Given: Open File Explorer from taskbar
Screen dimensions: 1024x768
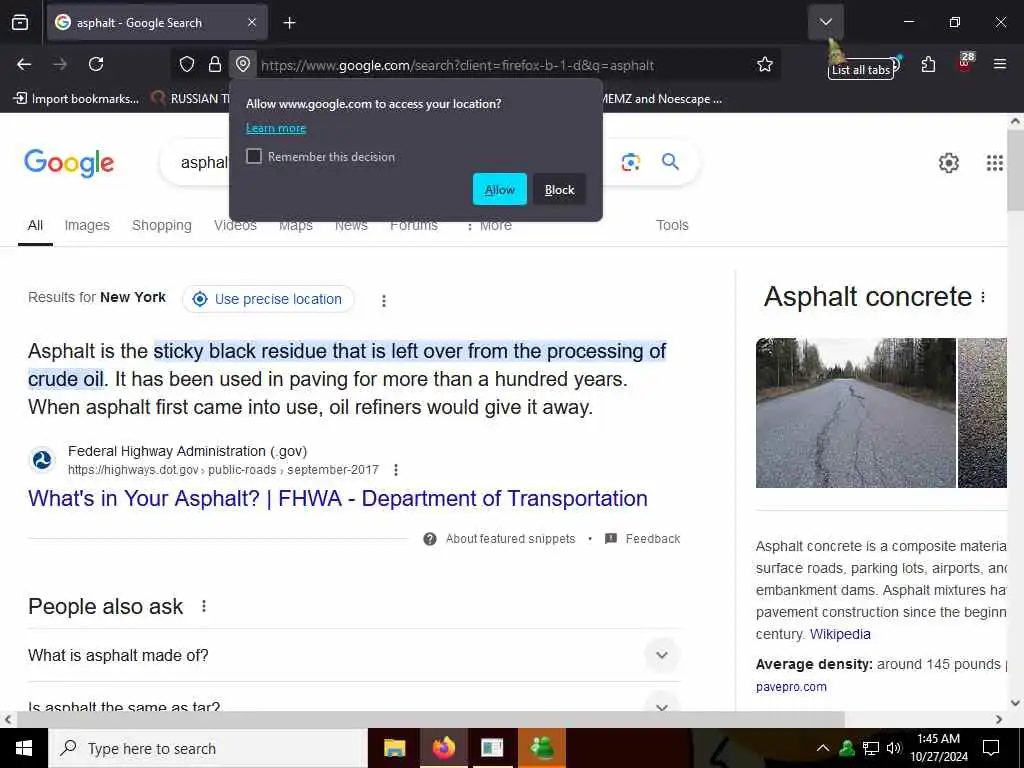Looking at the screenshot, I should point(394,748).
